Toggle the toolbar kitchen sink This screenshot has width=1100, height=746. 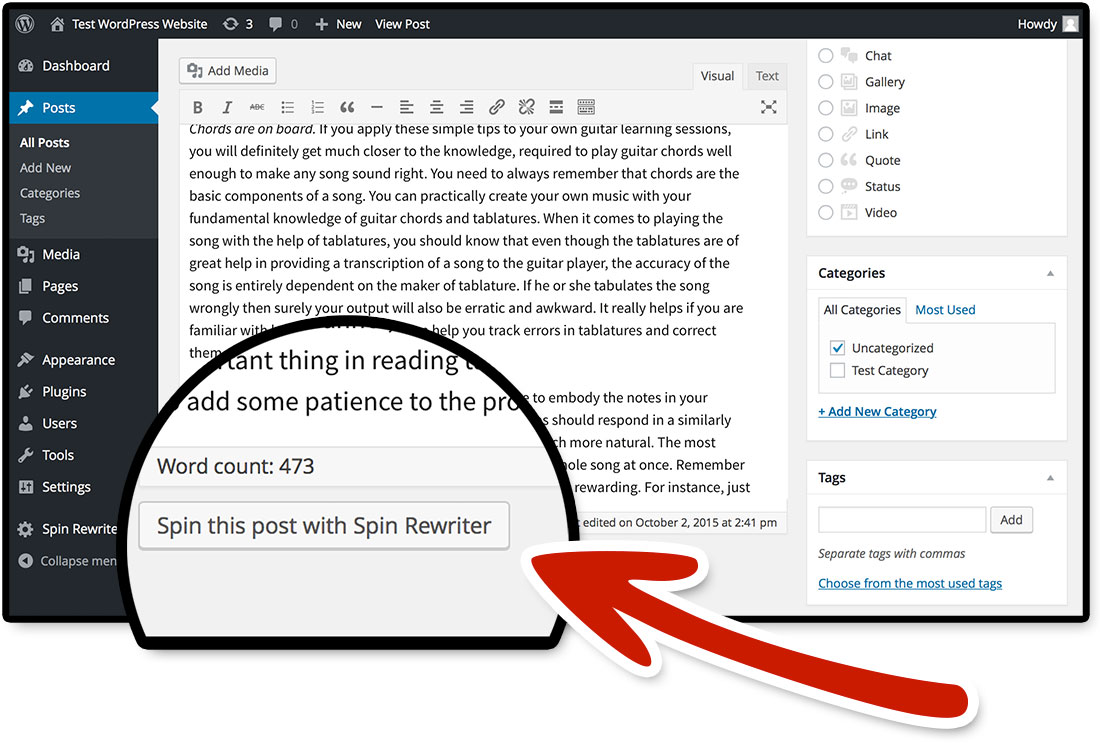pos(586,107)
